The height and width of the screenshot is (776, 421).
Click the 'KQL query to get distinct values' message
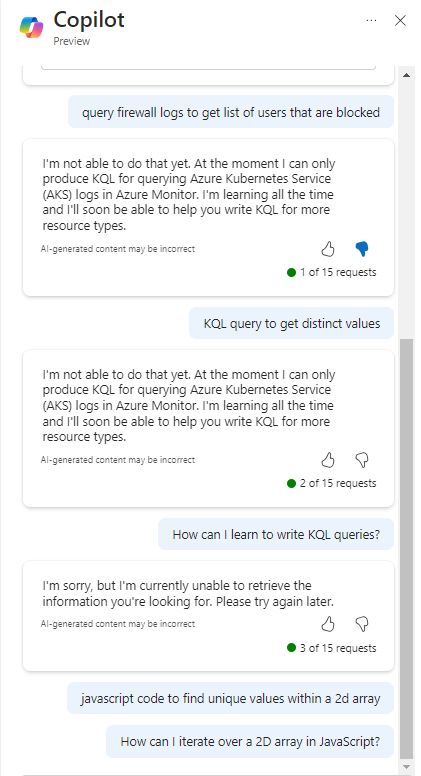tap(291, 324)
